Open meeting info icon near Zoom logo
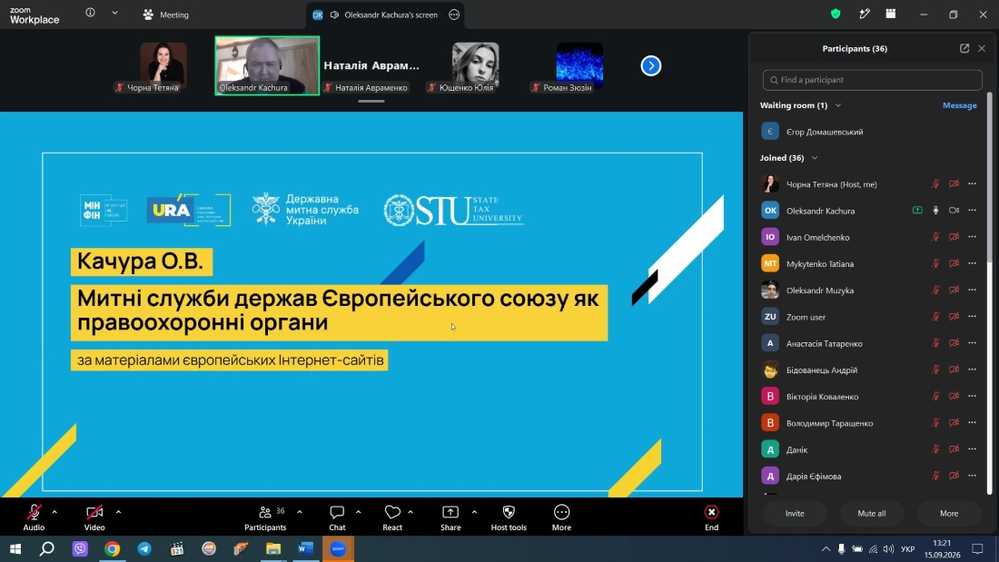This screenshot has height=562, width=999. (x=90, y=13)
